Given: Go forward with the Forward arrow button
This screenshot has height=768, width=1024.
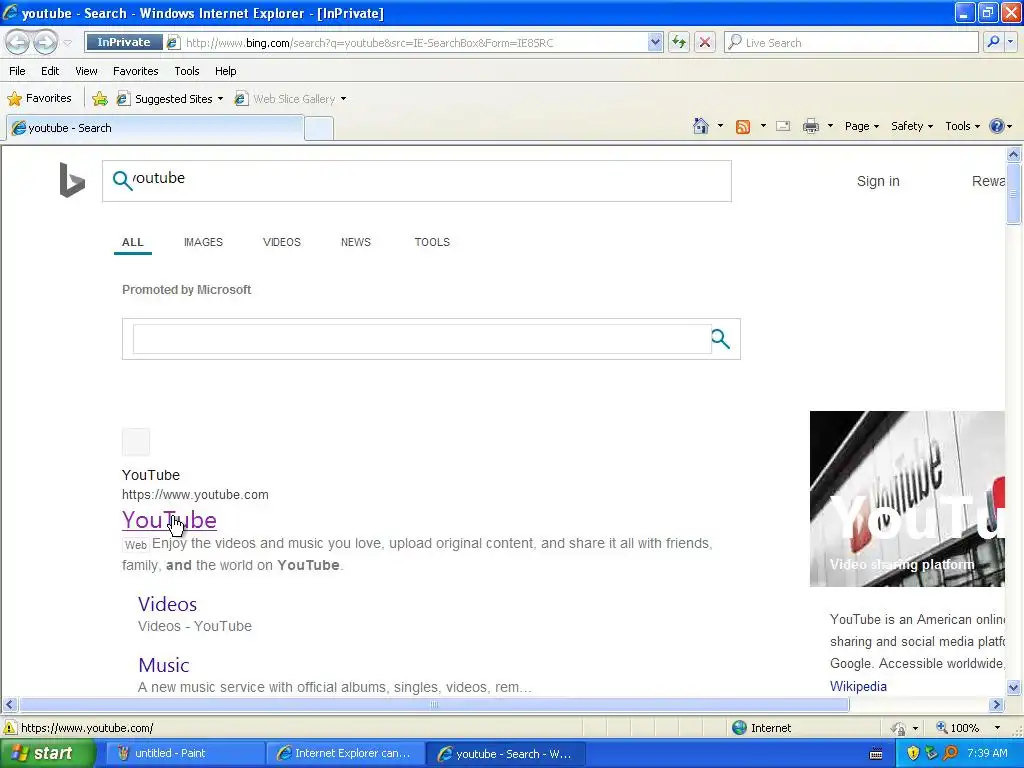Looking at the screenshot, I should (x=45, y=42).
